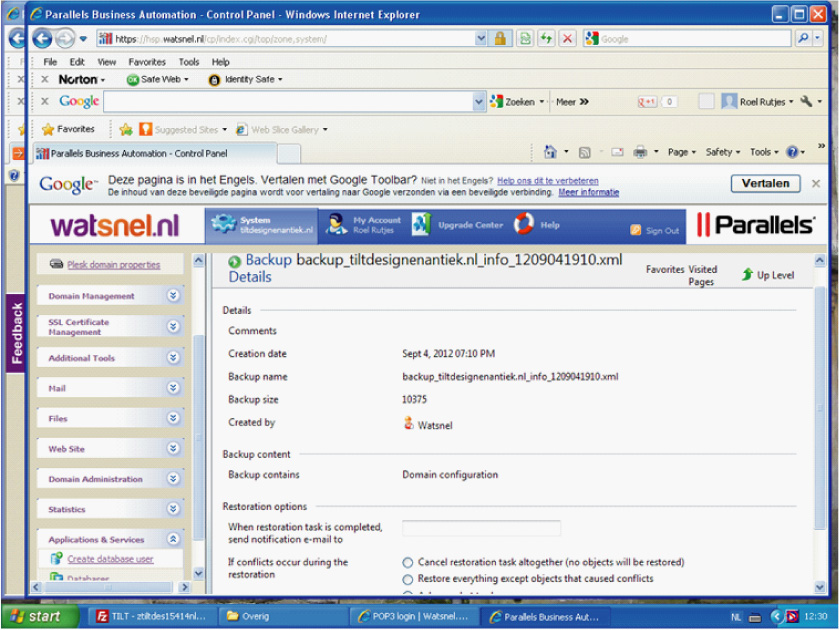Click the Google +1 button in toolbar

click(647, 102)
